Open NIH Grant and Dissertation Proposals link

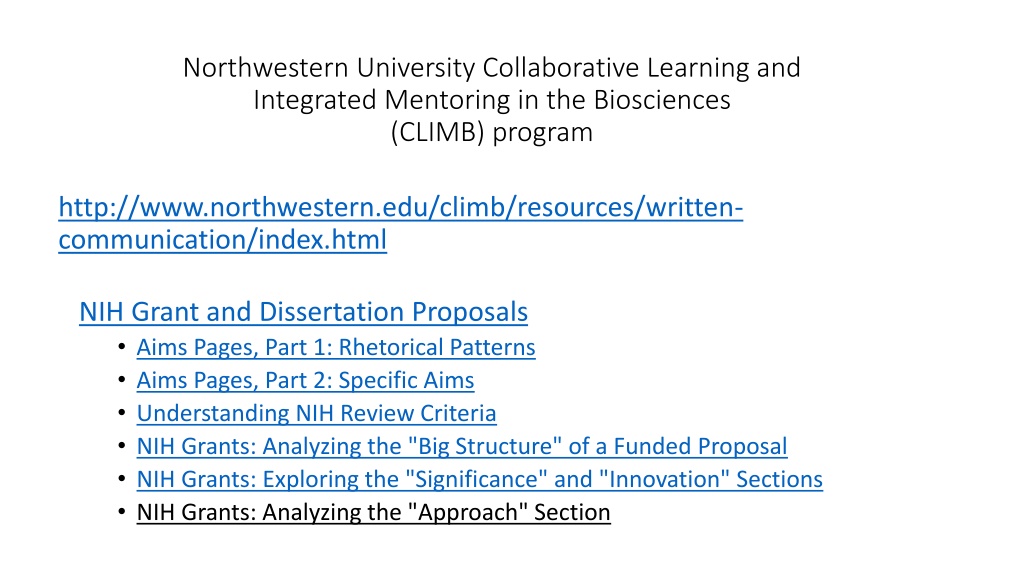(x=304, y=312)
